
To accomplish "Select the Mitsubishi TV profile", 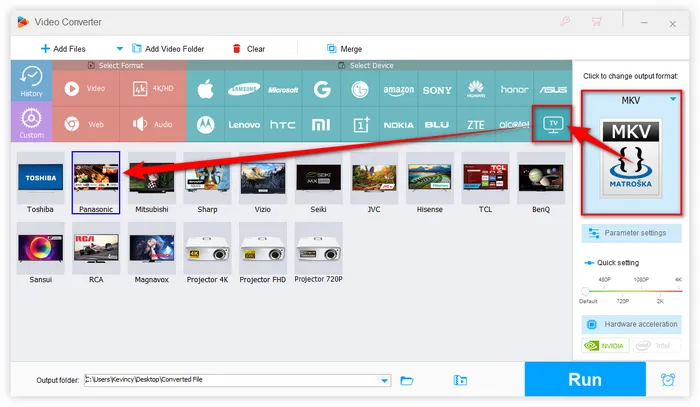I will (152, 183).
